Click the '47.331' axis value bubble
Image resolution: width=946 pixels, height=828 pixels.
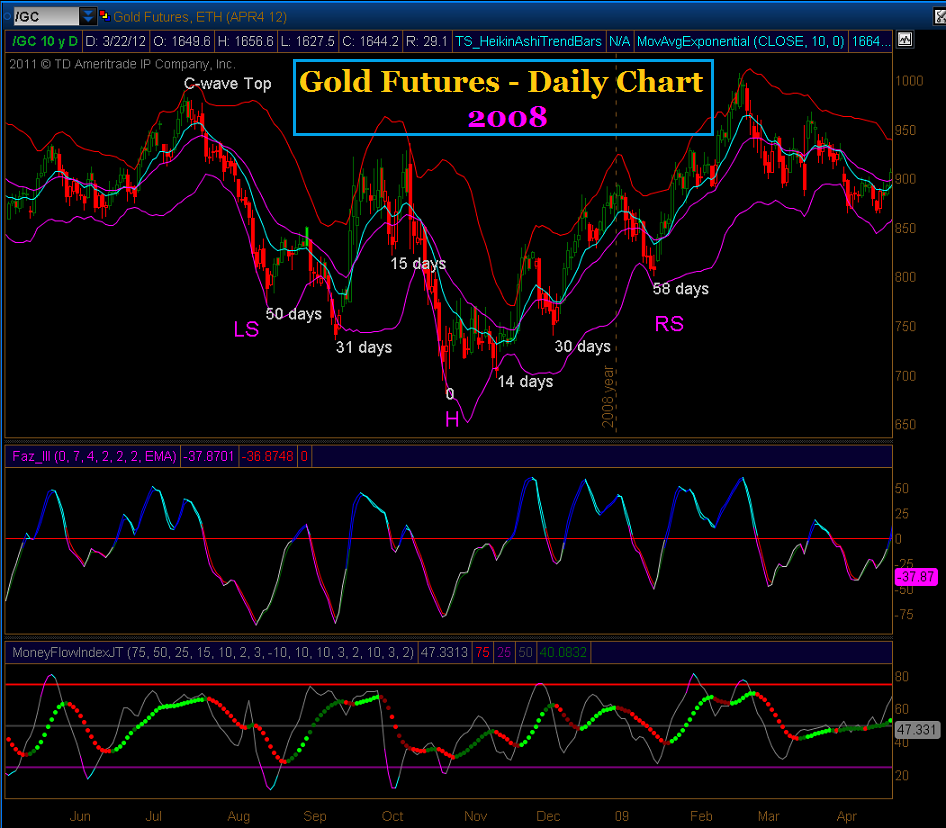pyautogui.click(x=916, y=730)
